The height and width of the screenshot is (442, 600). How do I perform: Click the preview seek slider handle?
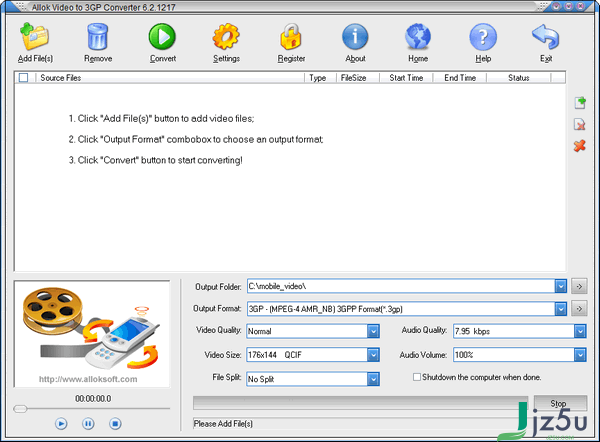[20, 409]
